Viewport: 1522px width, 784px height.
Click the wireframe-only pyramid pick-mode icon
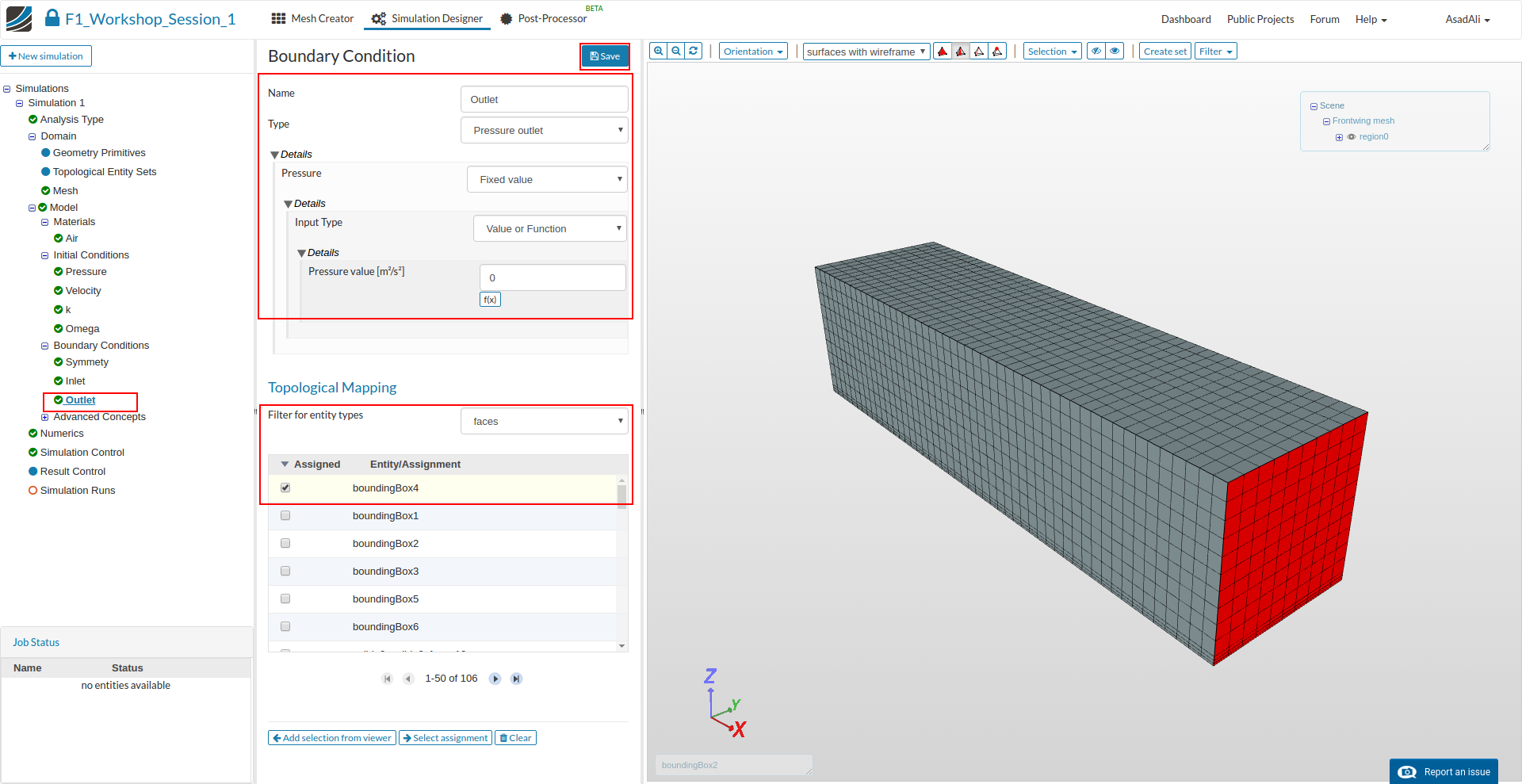(979, 52)
